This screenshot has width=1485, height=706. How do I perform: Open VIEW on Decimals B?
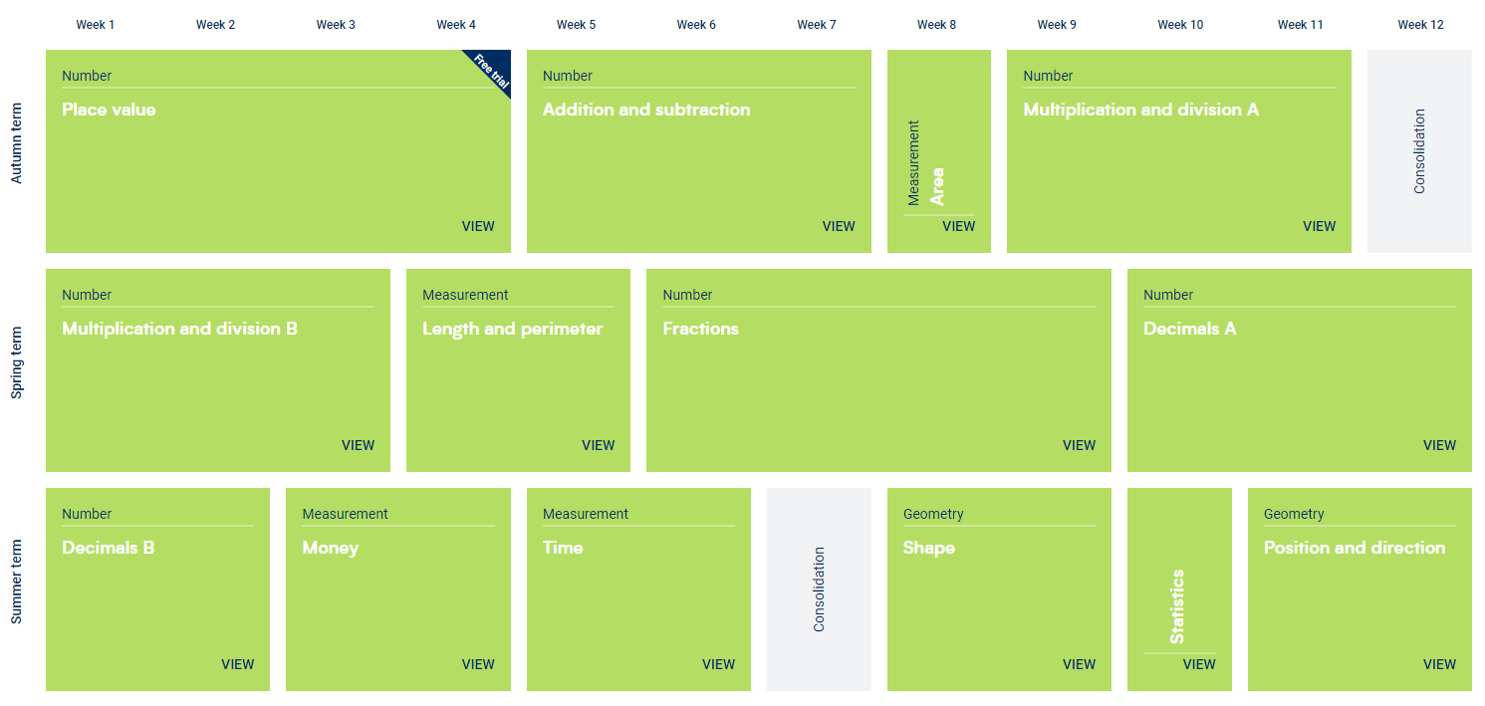238,664
